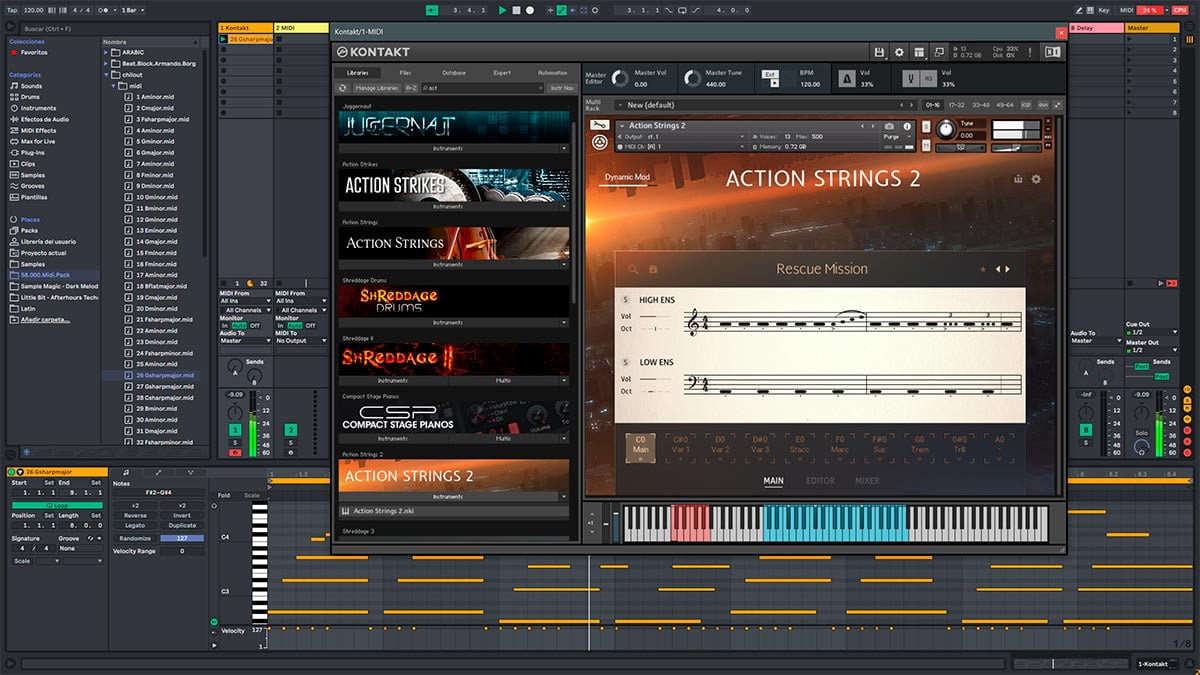Click the tuning fork icon in Kontakt
This screenshot has height=675, width=1200.
tap(912, 78)
